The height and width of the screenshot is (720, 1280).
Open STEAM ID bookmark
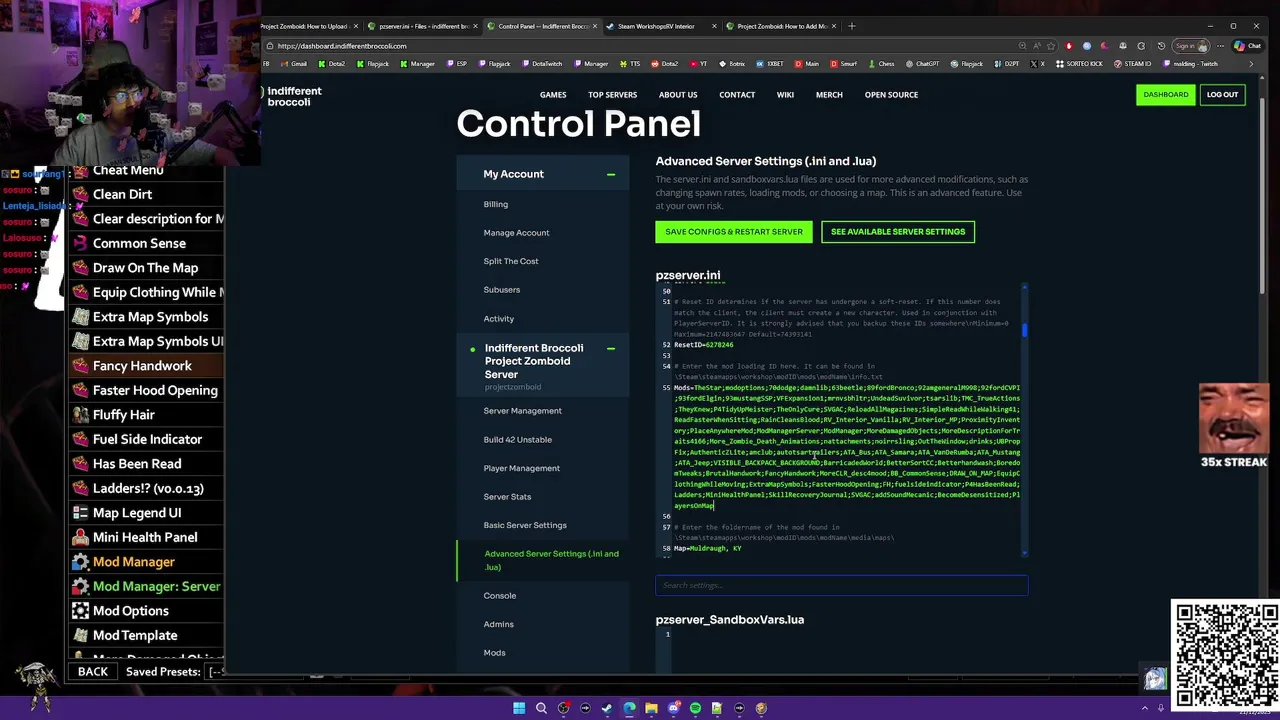(x=1133, y=64)
